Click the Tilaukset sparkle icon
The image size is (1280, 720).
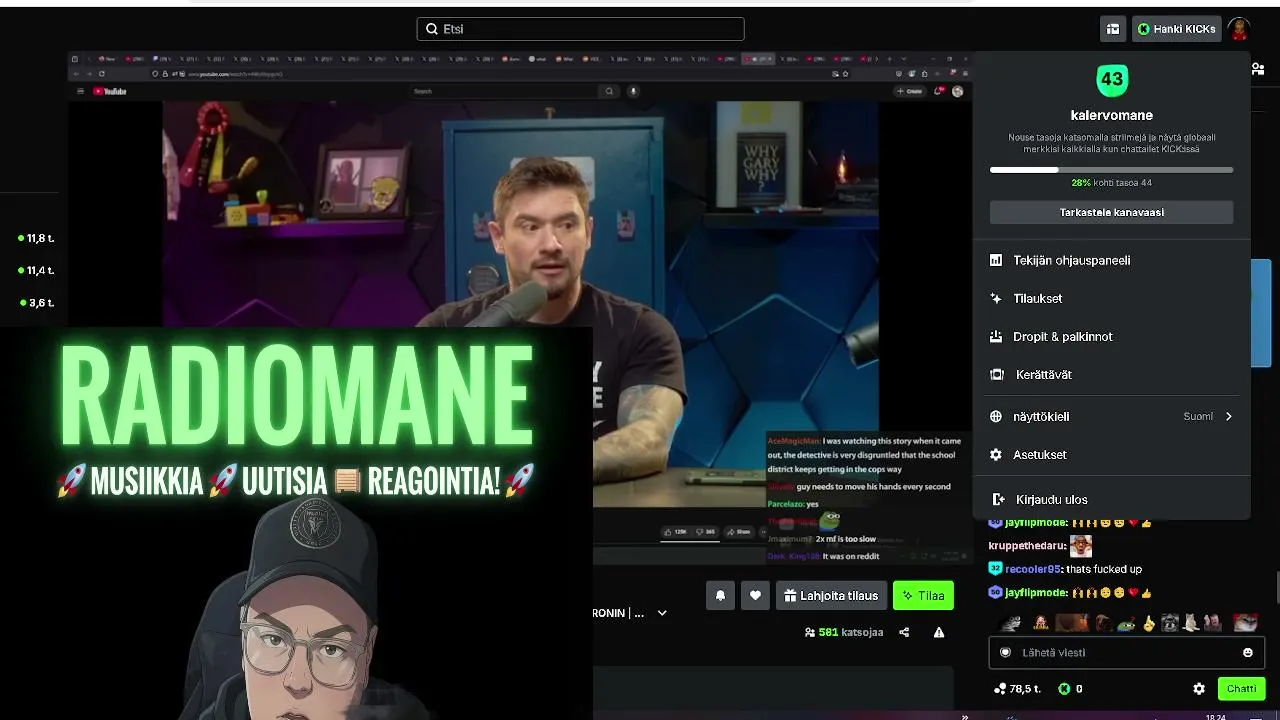tap(996, 298)
